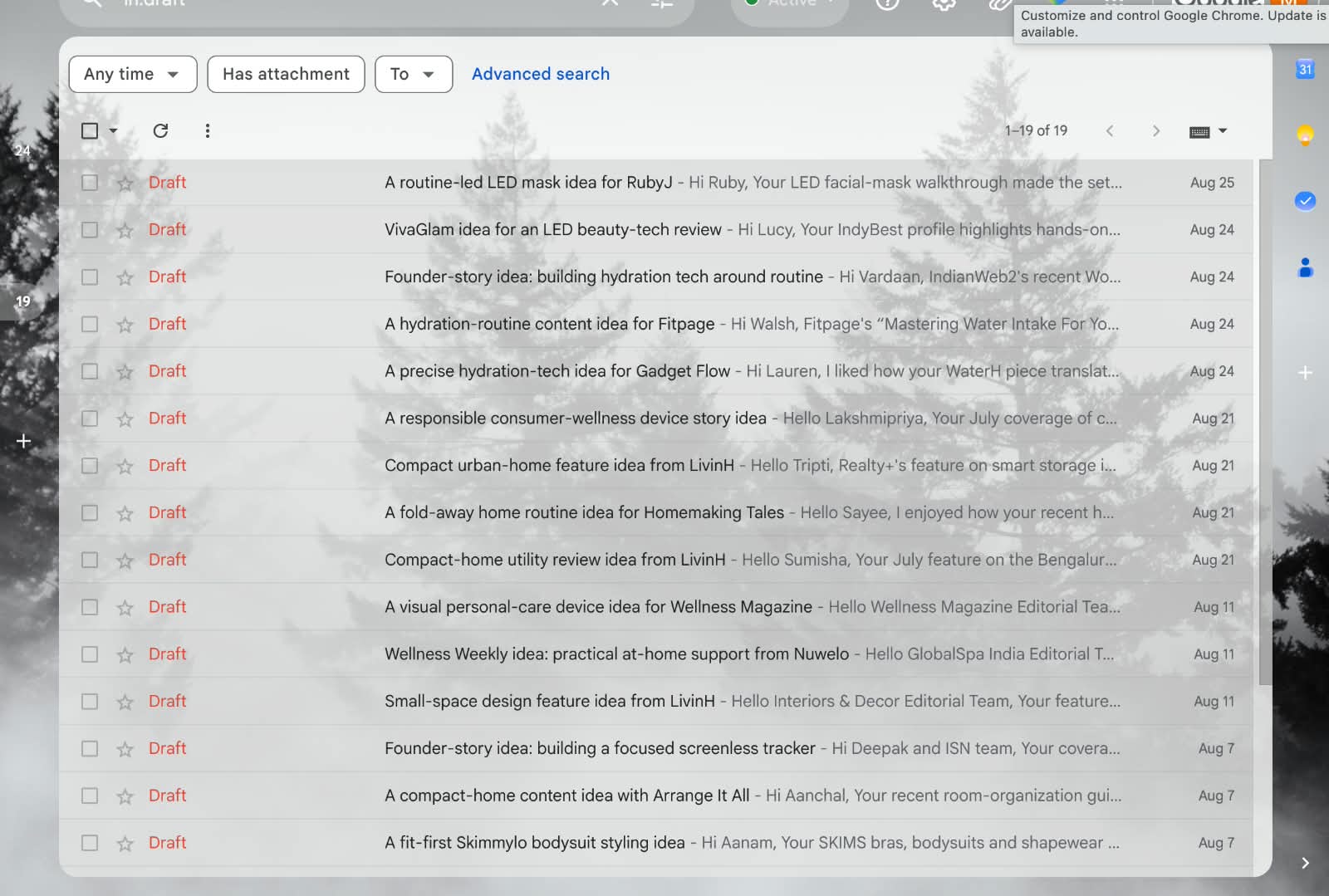Select checkbox for Skimmylo bodysuit draft
This screenshot has width=1329, height=896.
tap(90, 843)
